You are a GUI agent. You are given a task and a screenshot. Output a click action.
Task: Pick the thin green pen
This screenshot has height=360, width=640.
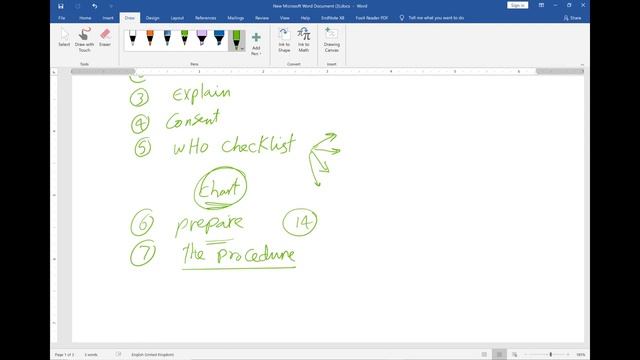184,38
